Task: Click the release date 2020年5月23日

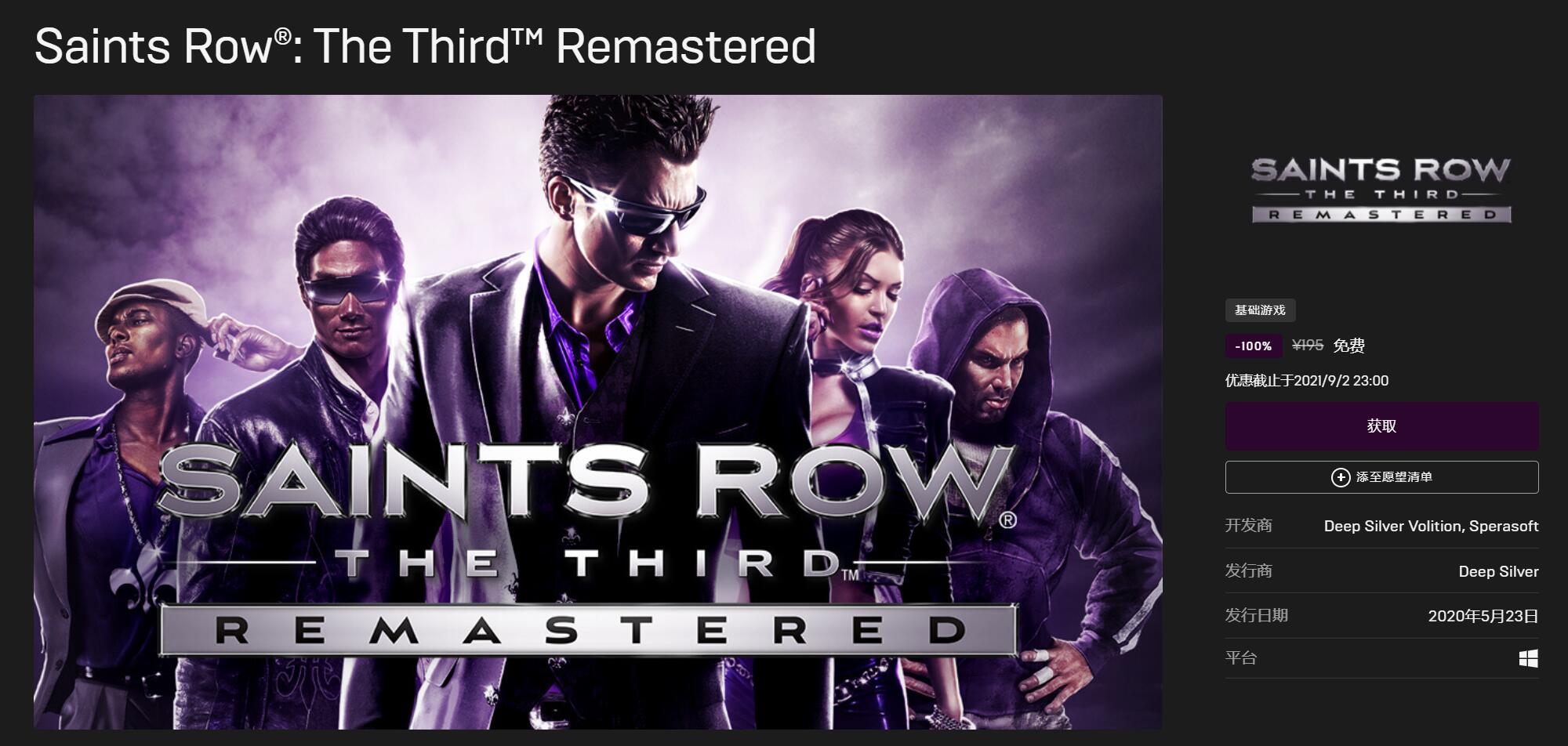Action: [x=1483, y=616]
